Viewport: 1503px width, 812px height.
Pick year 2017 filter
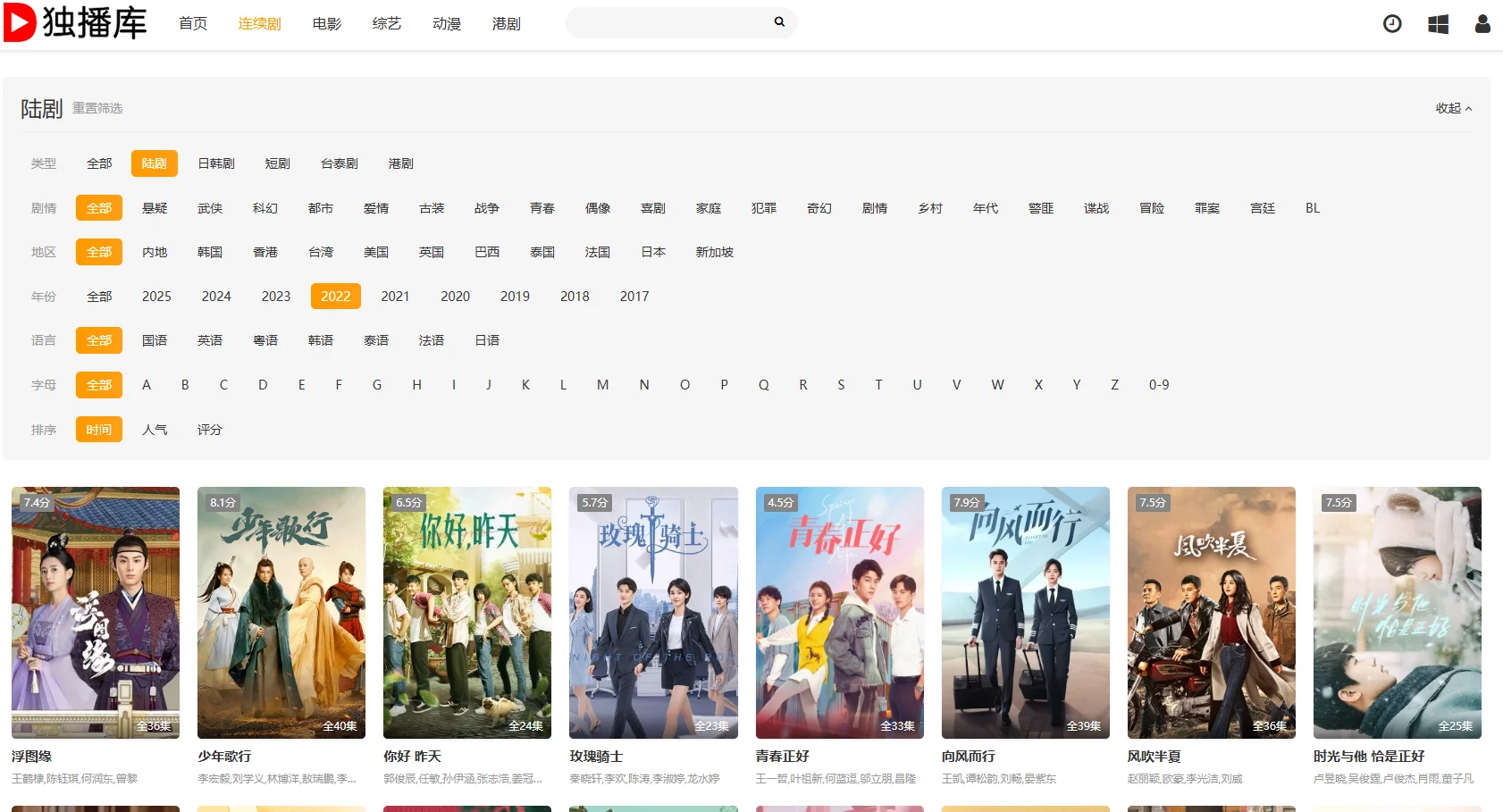point(634,297)
